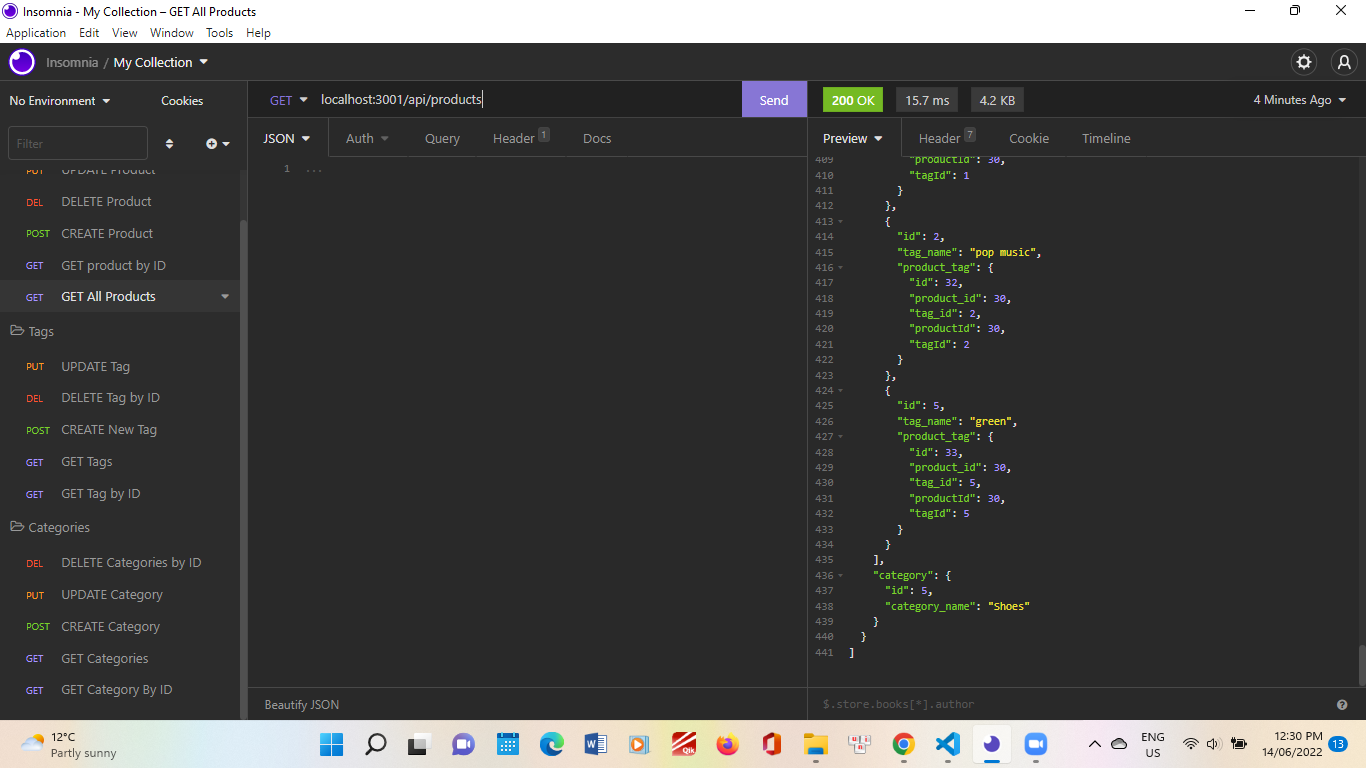Open File Explorer from taskbar
This screenshot has width=1366, height=768.
[x=815, y=744]
